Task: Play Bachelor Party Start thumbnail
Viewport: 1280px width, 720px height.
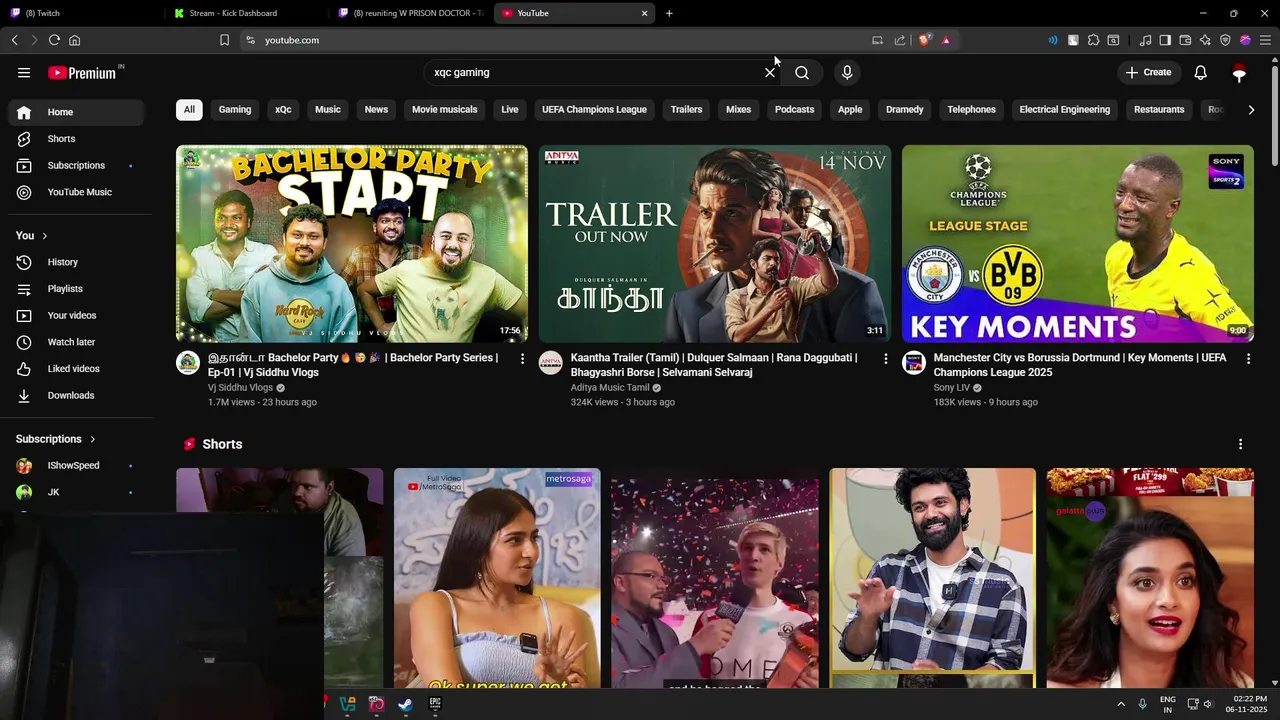Action: tap(352, 244)
